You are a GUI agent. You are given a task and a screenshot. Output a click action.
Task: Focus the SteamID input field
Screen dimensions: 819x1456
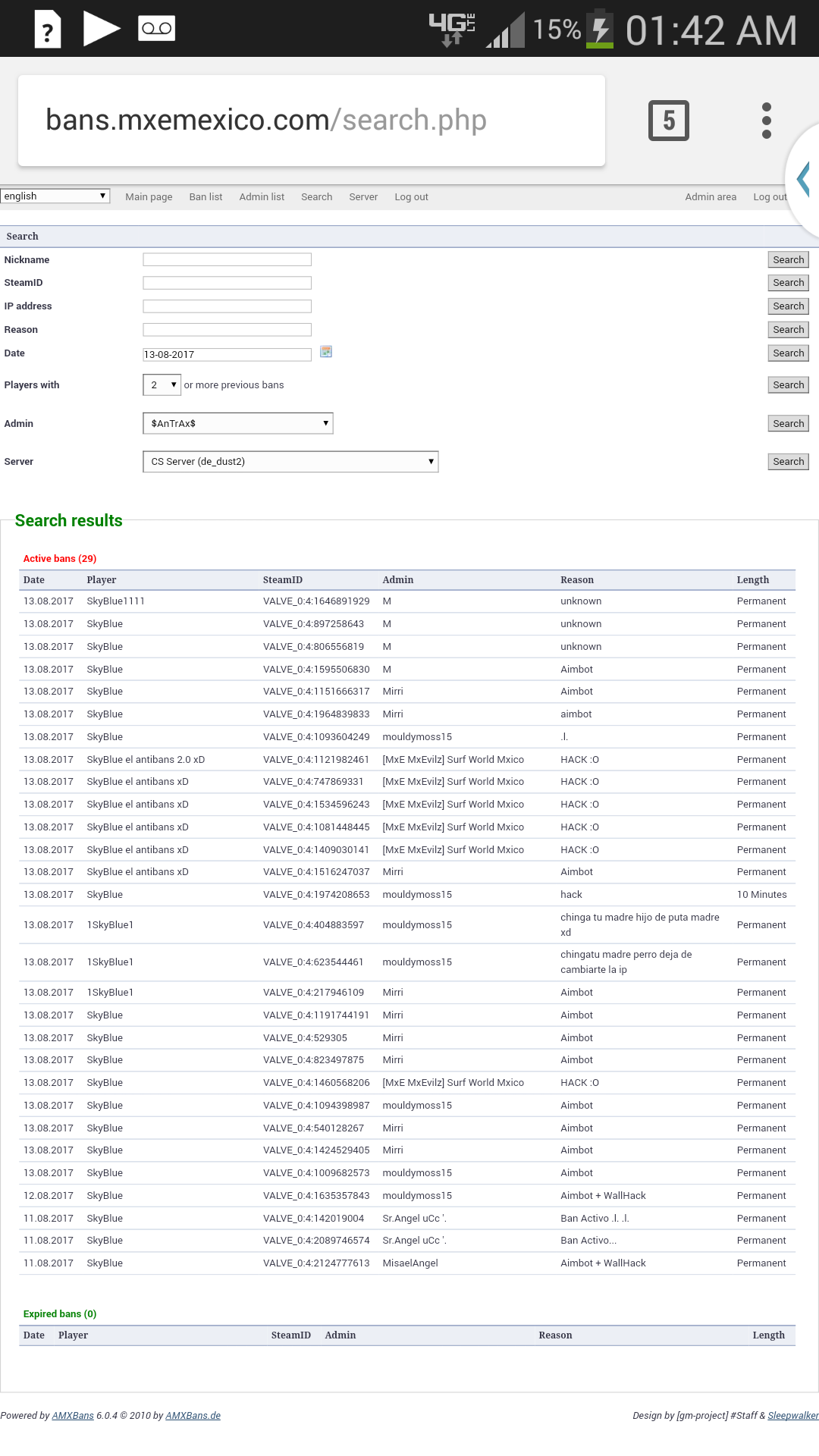click(x=227, y=283)
